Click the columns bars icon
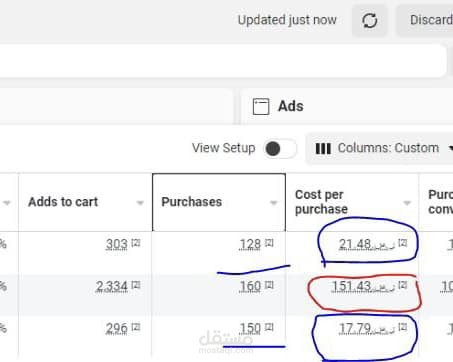The width and height of the screenshot is (453, 362). tap(323, 149)
